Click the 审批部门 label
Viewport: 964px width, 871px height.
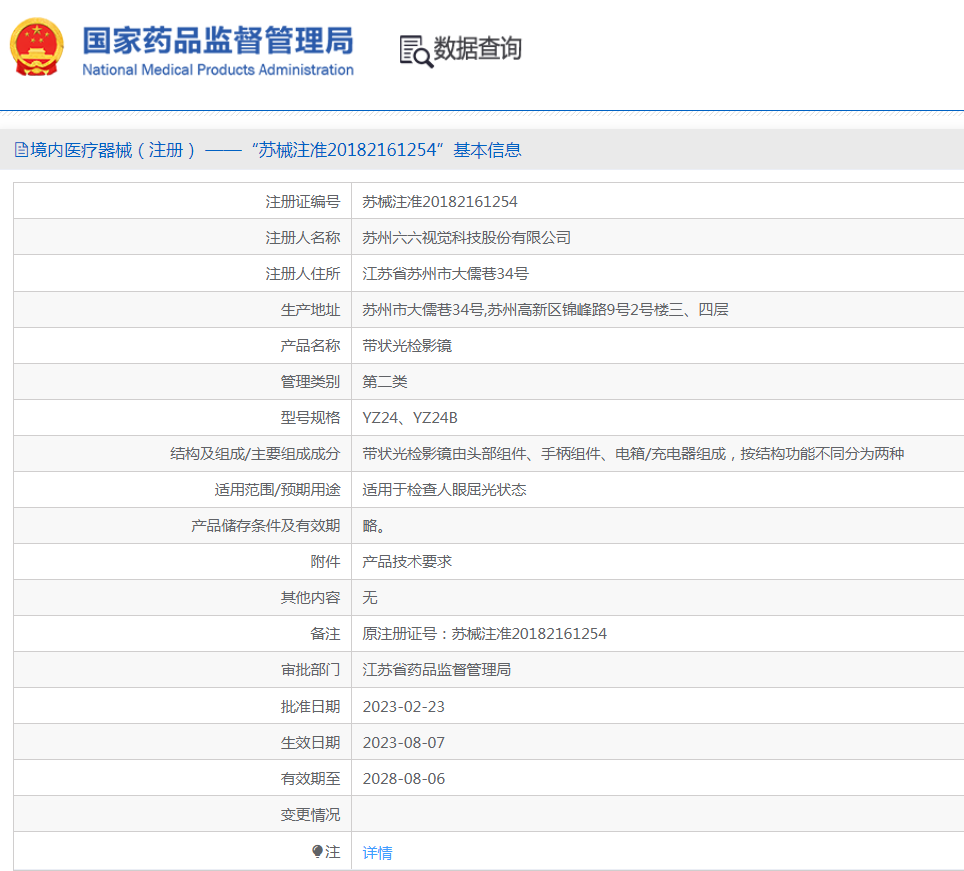point(310,670)
